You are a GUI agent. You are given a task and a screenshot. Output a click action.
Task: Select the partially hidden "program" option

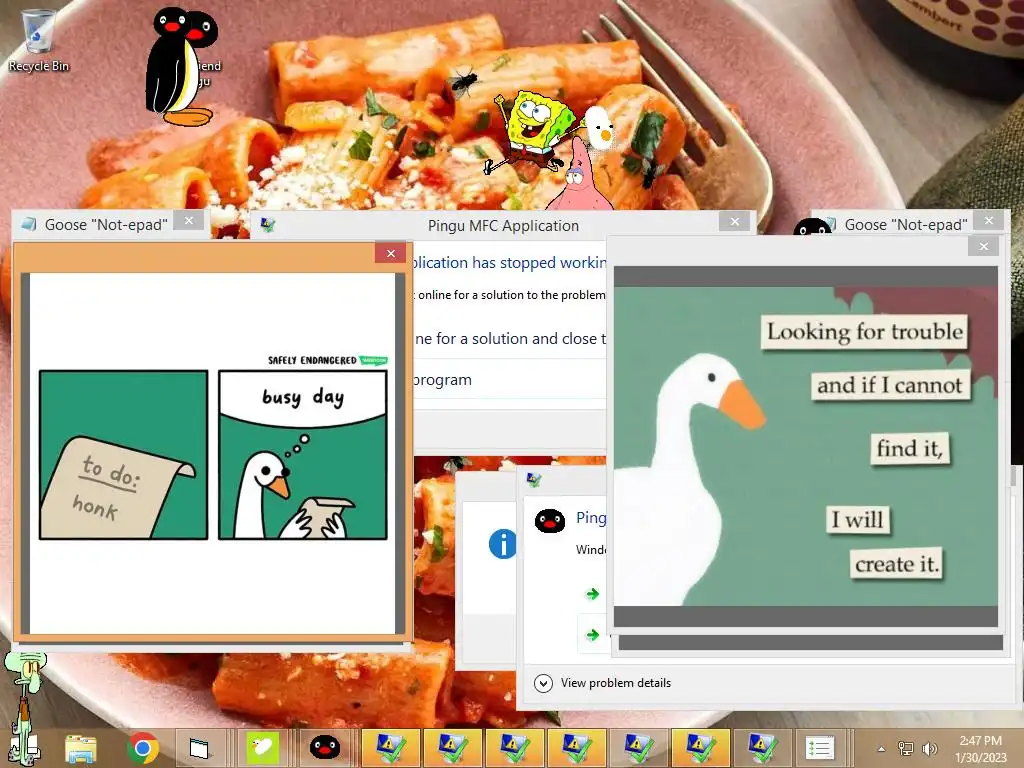click(443, 380)
